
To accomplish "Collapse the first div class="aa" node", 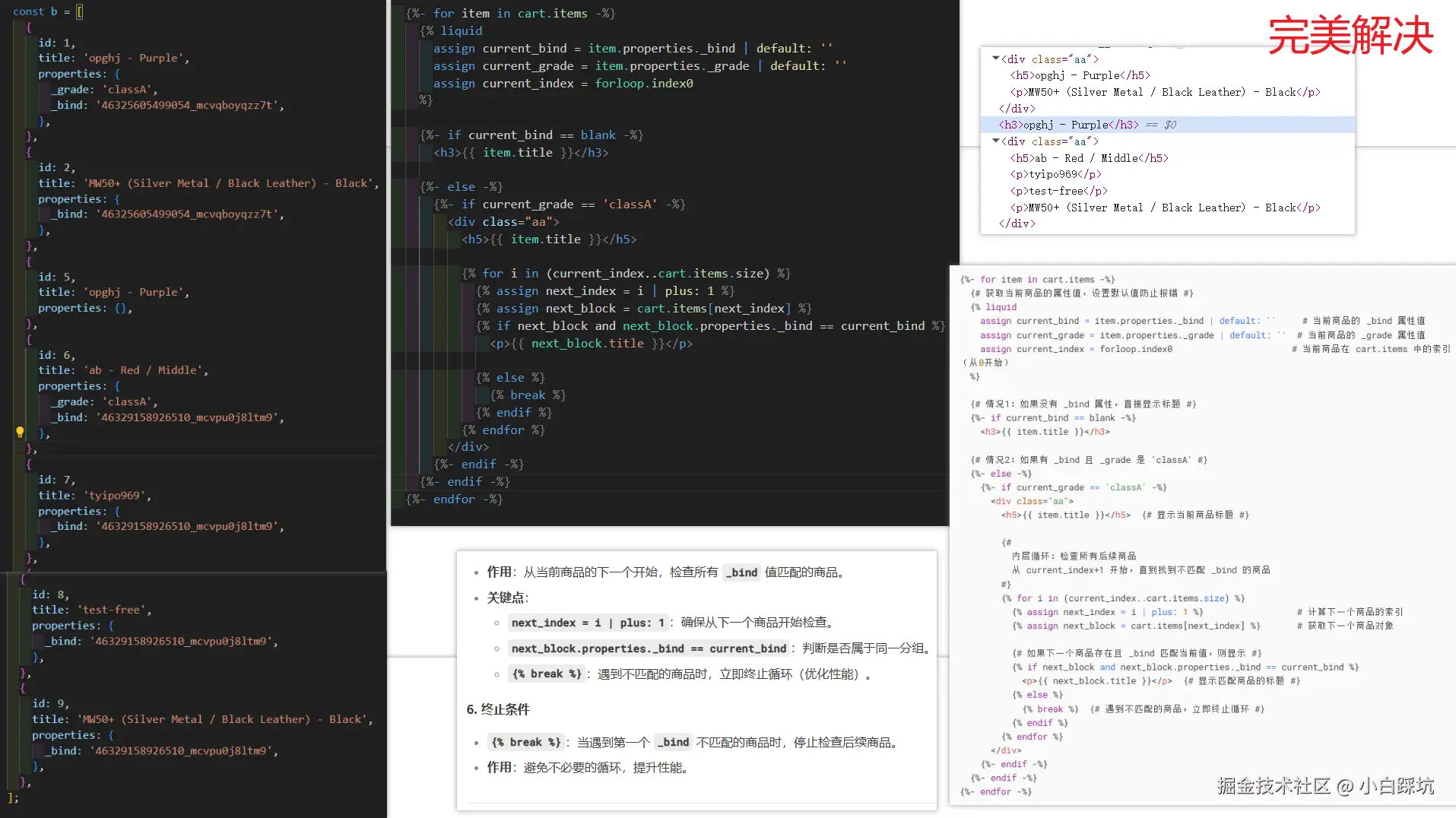I will (995, 59).
